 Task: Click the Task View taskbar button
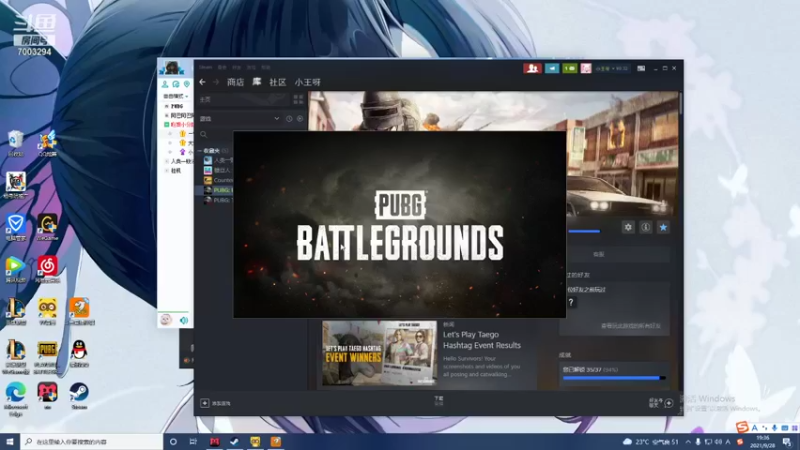coord(193,441)
